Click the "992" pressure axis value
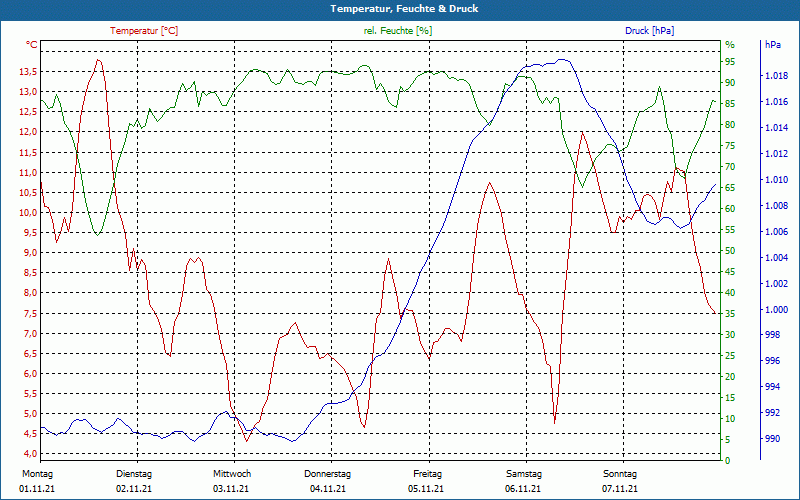This screenshot has width=800, height=500. (x=773, y=413)
